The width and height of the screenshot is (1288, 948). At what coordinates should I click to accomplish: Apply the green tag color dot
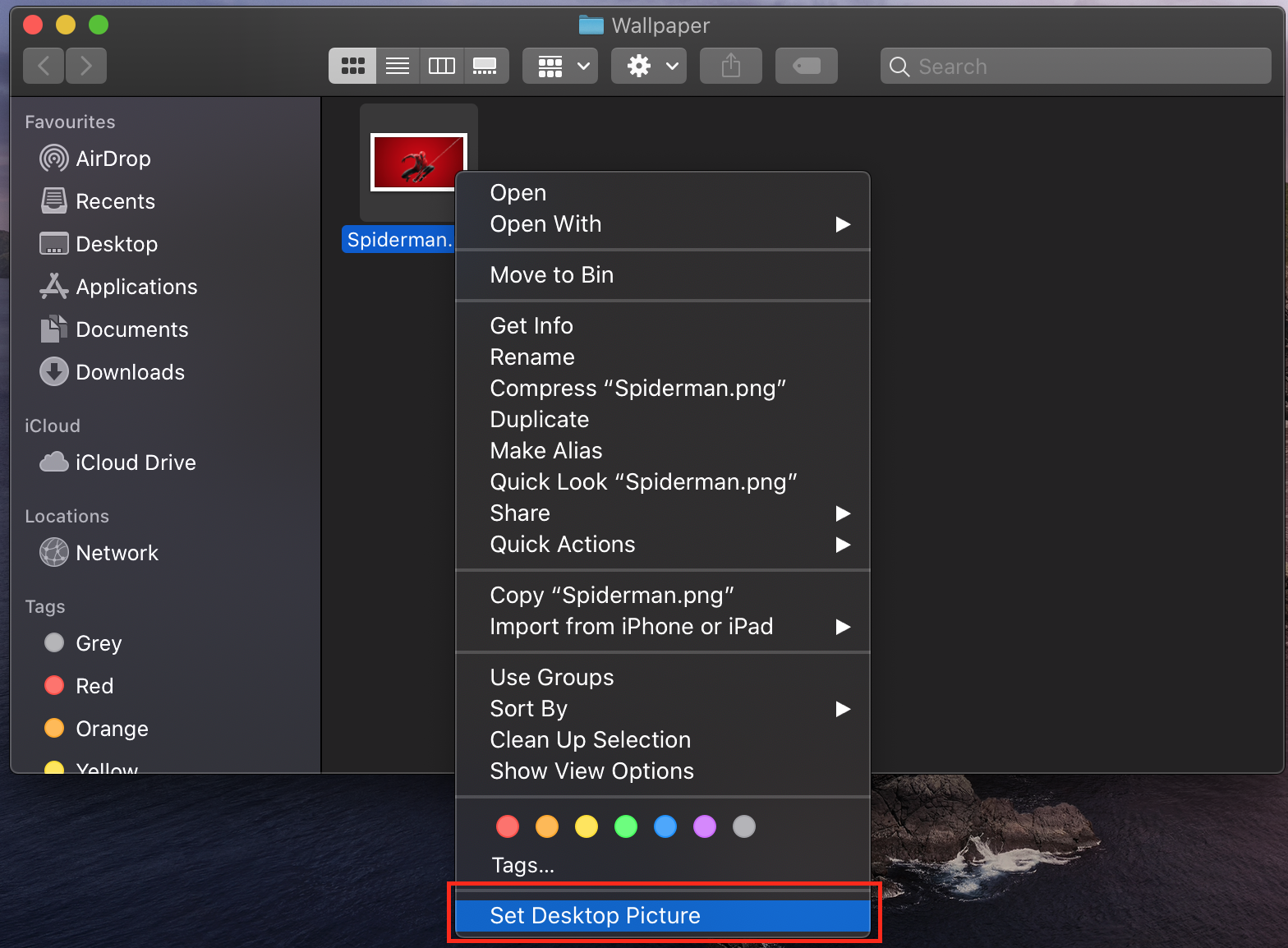click(x=626, y=826)
